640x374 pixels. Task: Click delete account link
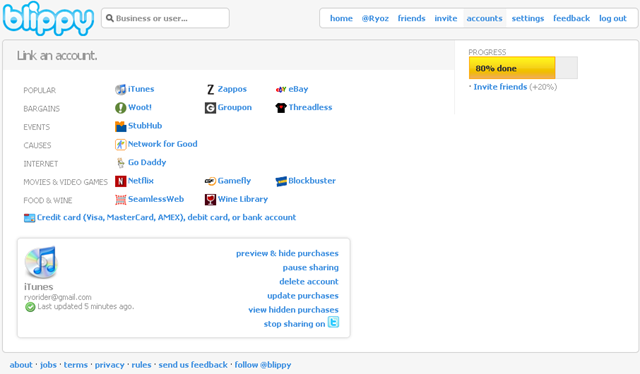tap(309, 282)
